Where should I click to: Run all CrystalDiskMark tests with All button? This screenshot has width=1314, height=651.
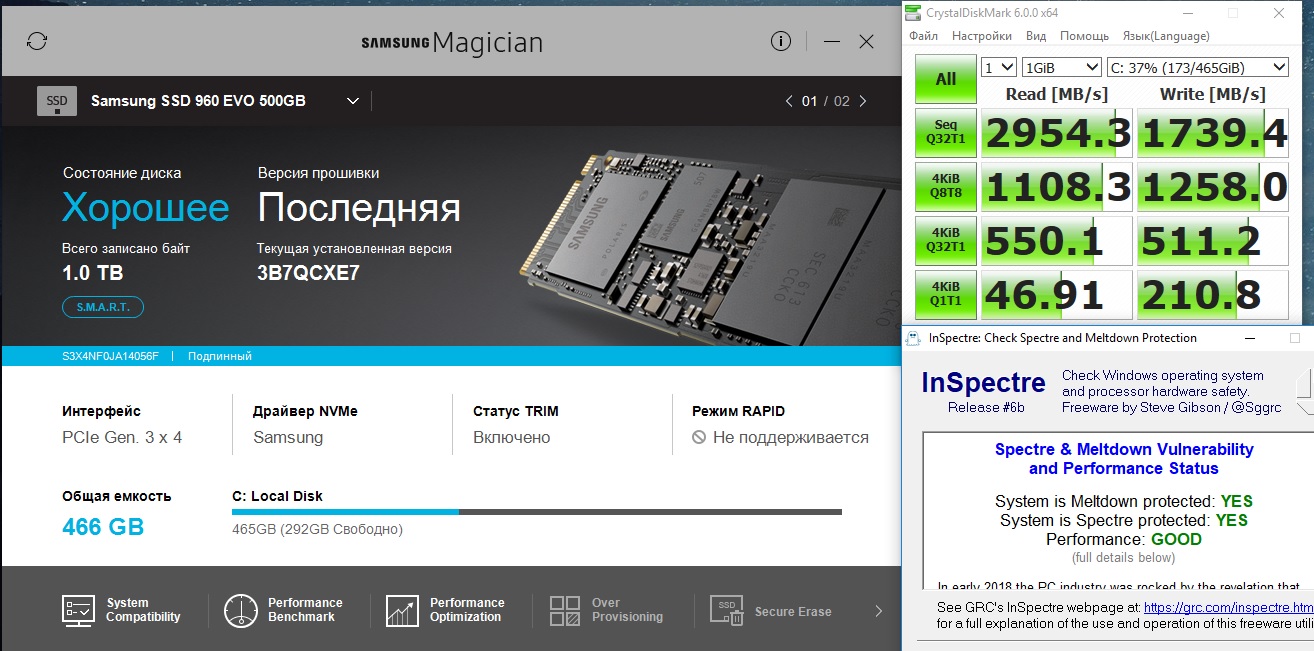[x=945, y=79]
